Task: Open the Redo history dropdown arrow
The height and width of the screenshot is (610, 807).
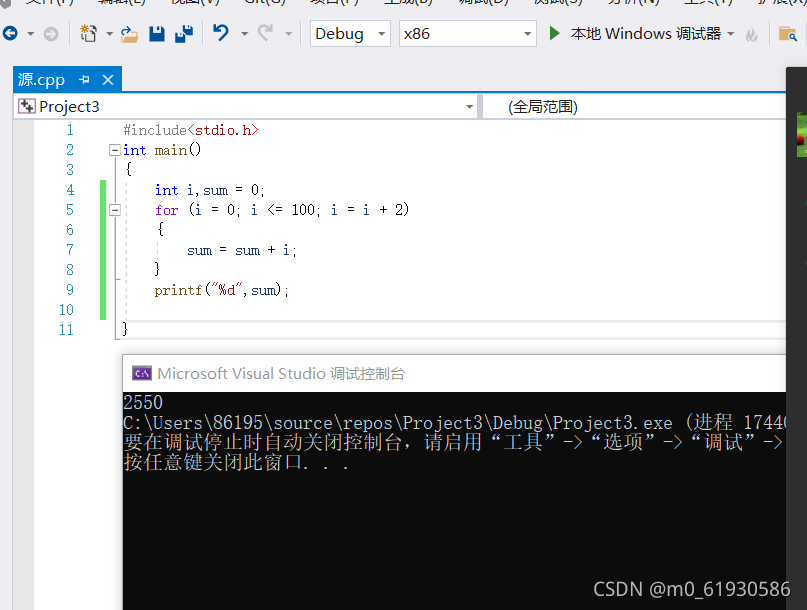Action: [289, 34]
